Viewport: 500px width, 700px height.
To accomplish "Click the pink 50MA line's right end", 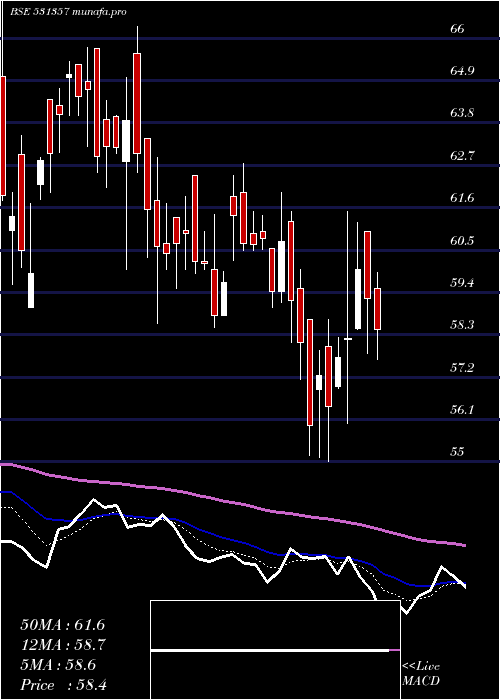I will pyautogui.click(x=464, y=545).
